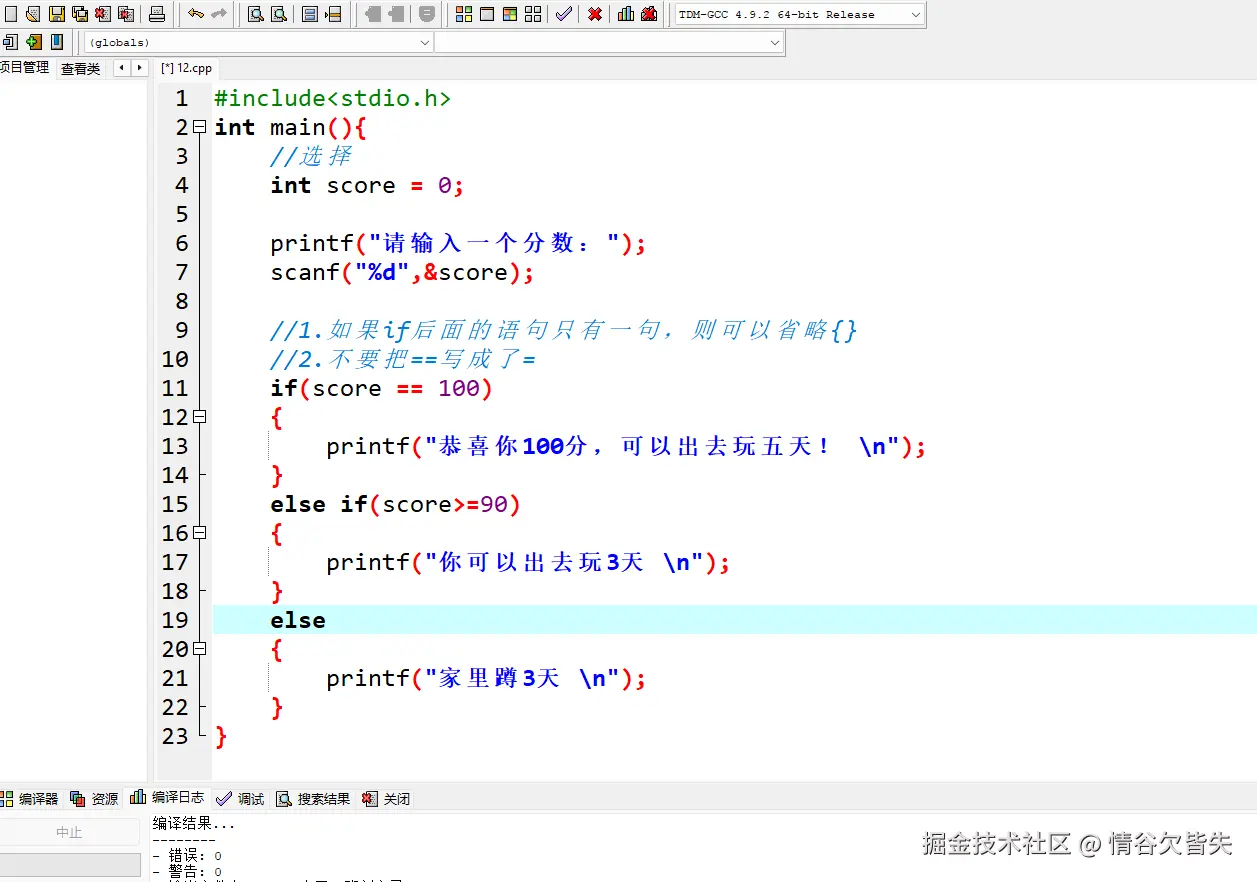Click the Close file toolbar icon
This screenshot has width=1257, height=882.
102,14
